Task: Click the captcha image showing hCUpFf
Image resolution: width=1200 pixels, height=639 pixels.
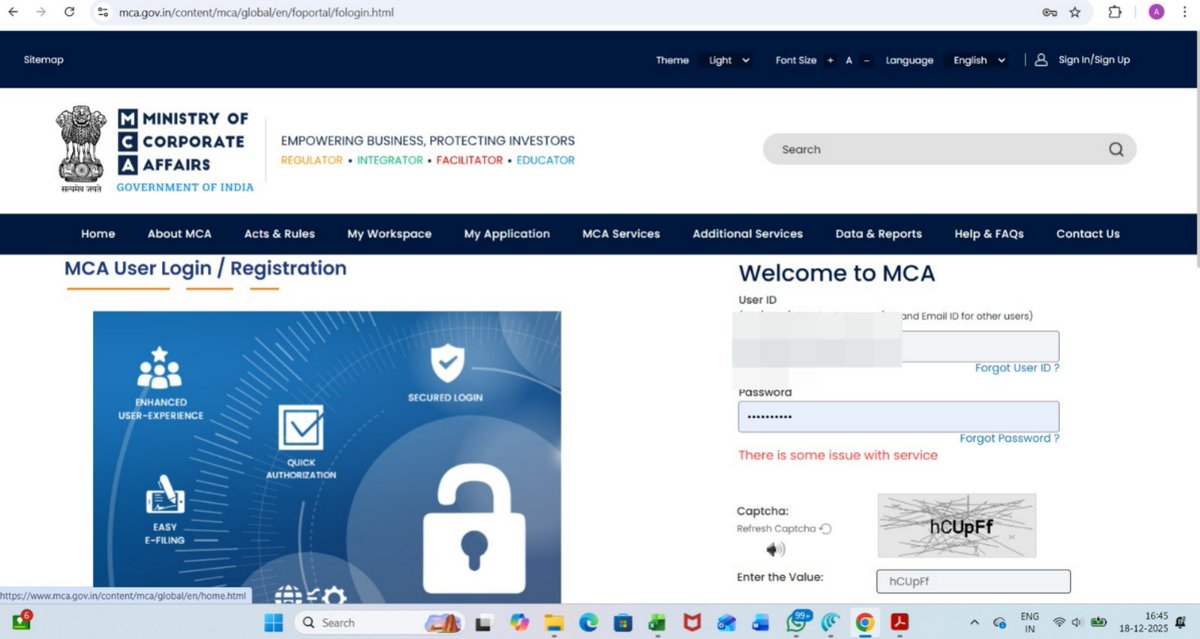Action: click(957, 525)
